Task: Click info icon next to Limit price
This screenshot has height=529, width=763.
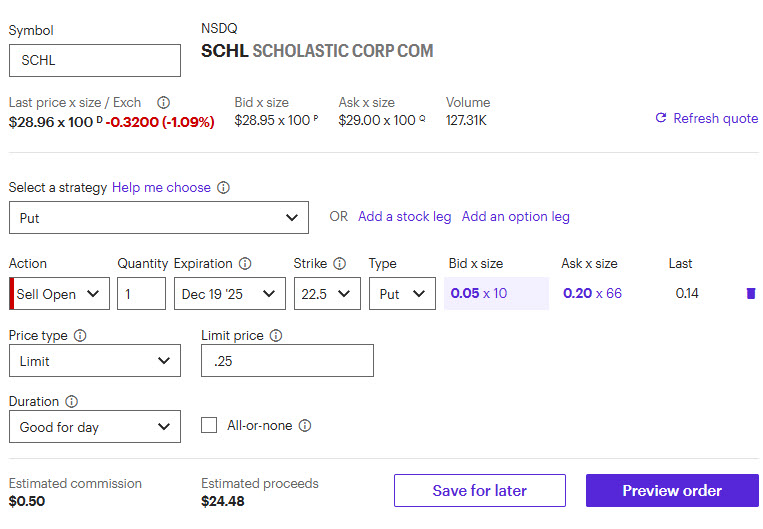Action: pyautogui.click(x=276, y=336)
